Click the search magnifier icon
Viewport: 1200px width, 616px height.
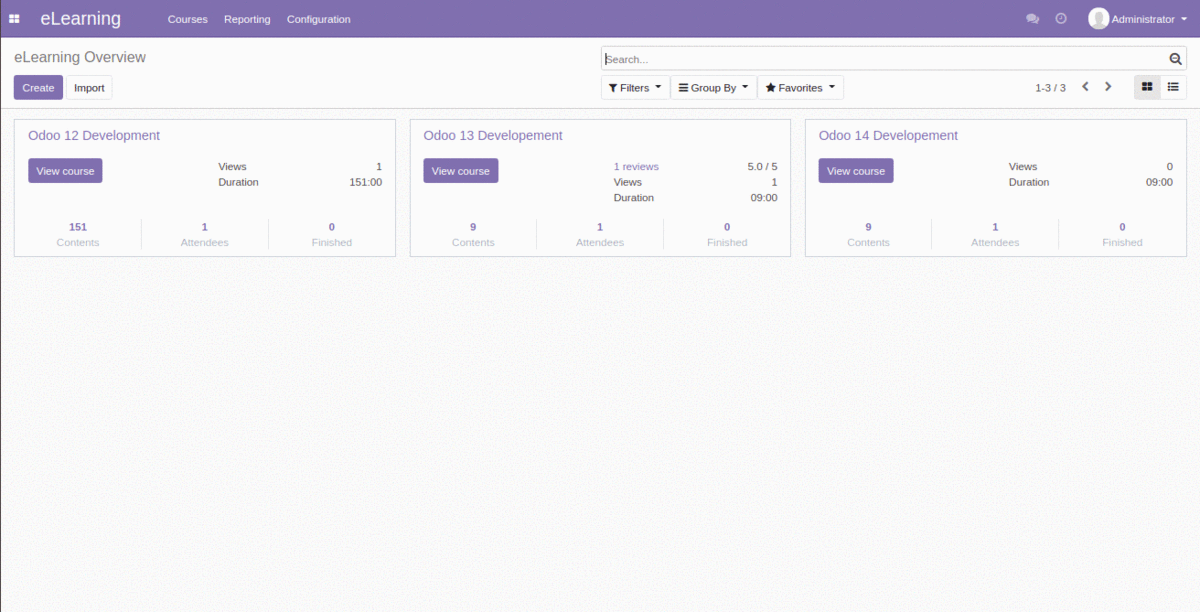tap(1176, 59)
